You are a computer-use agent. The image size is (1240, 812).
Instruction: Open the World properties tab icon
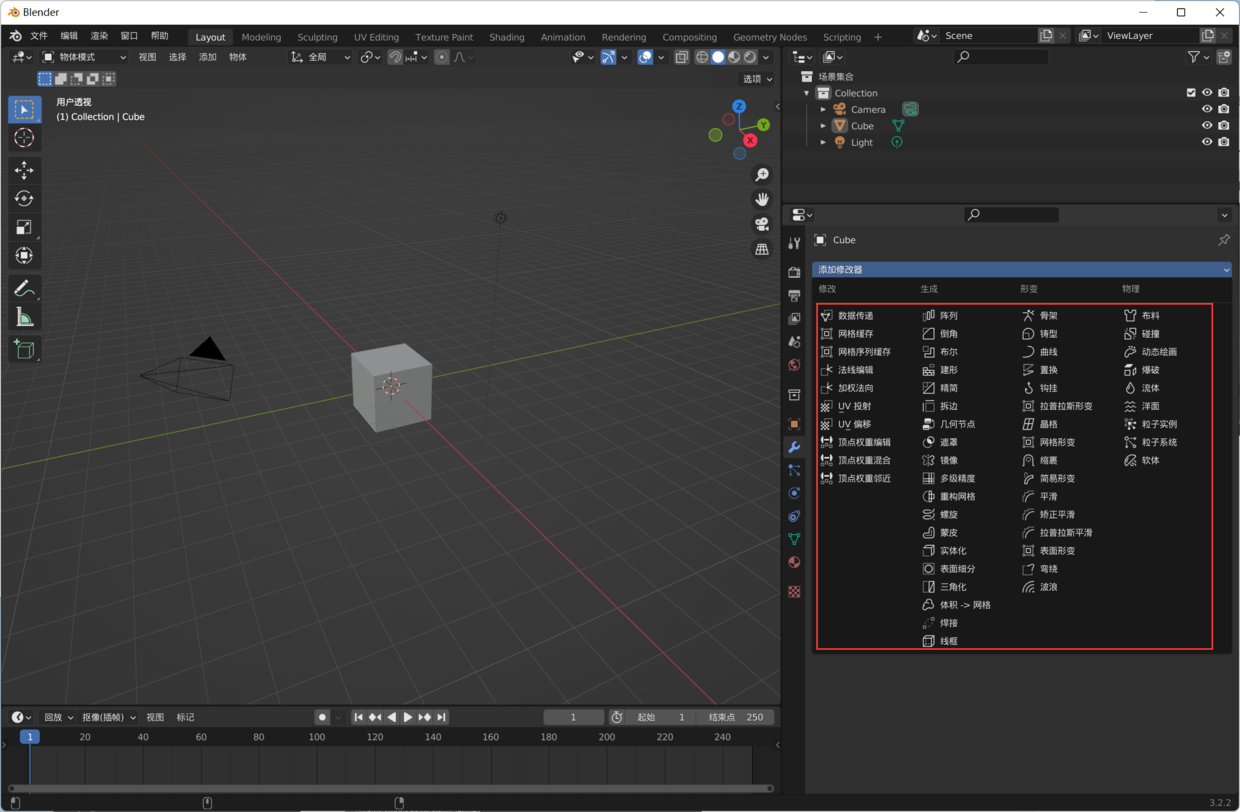click(794, 365)
